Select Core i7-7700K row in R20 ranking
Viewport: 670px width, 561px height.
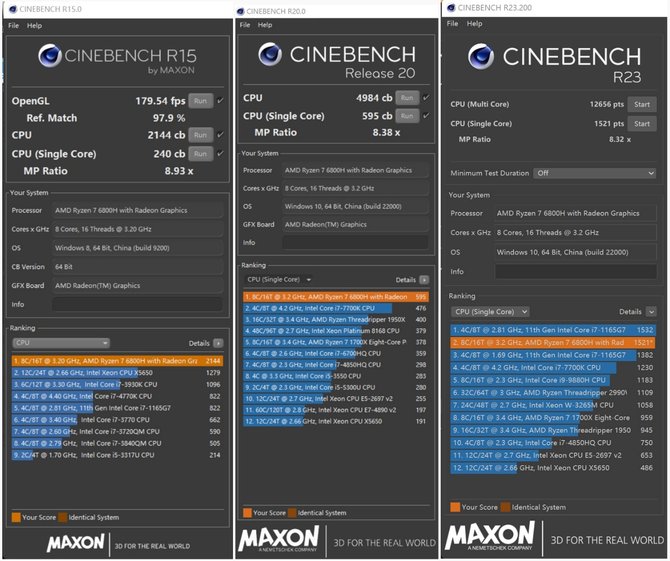[336, 308]
